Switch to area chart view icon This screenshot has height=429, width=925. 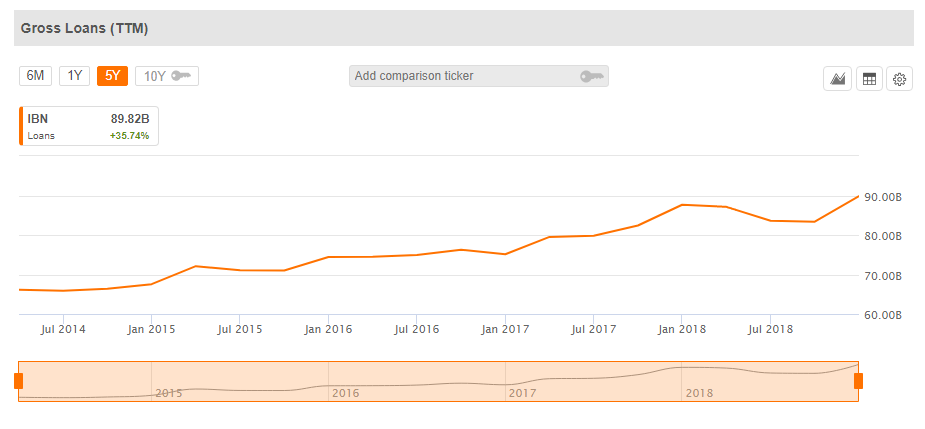tap(838, 79)
